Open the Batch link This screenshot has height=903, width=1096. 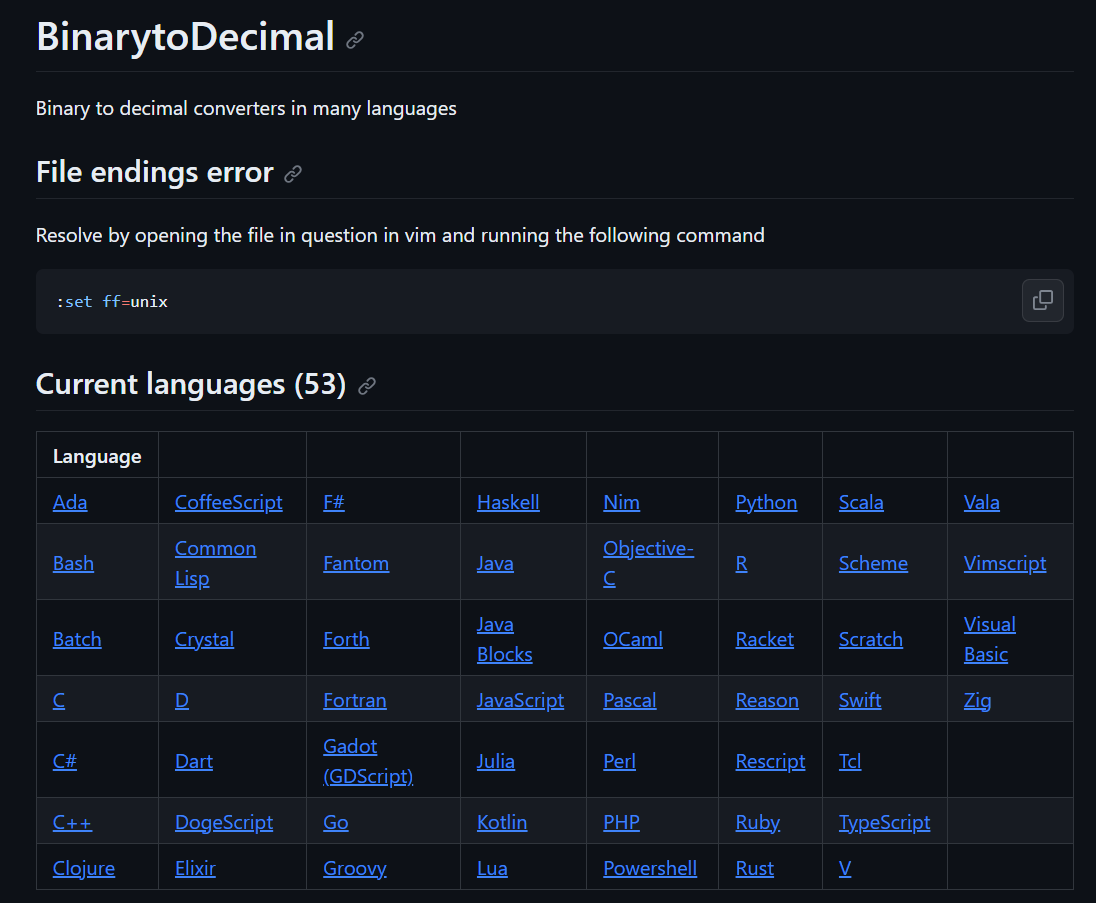point(77,640)
